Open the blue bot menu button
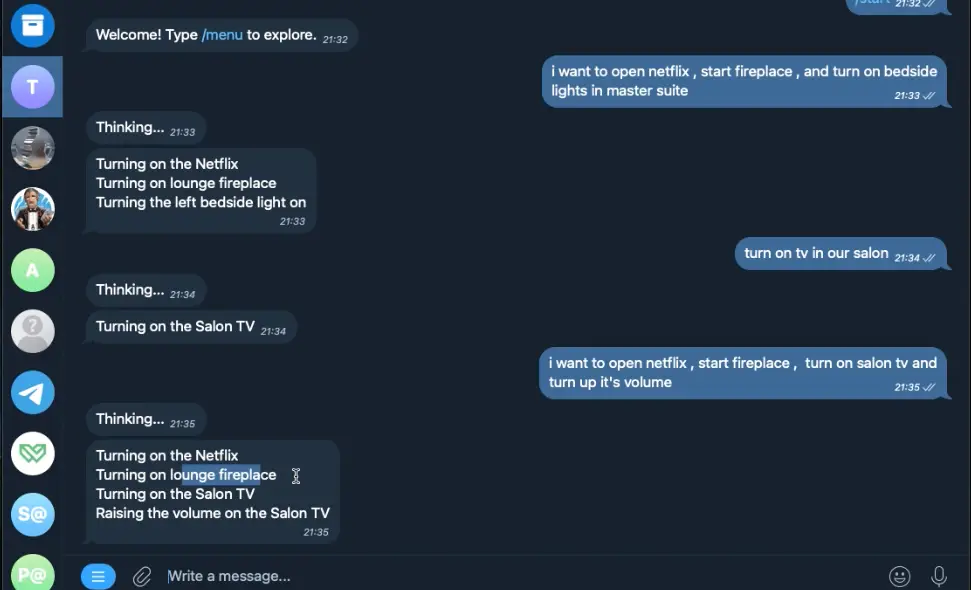 98,576
